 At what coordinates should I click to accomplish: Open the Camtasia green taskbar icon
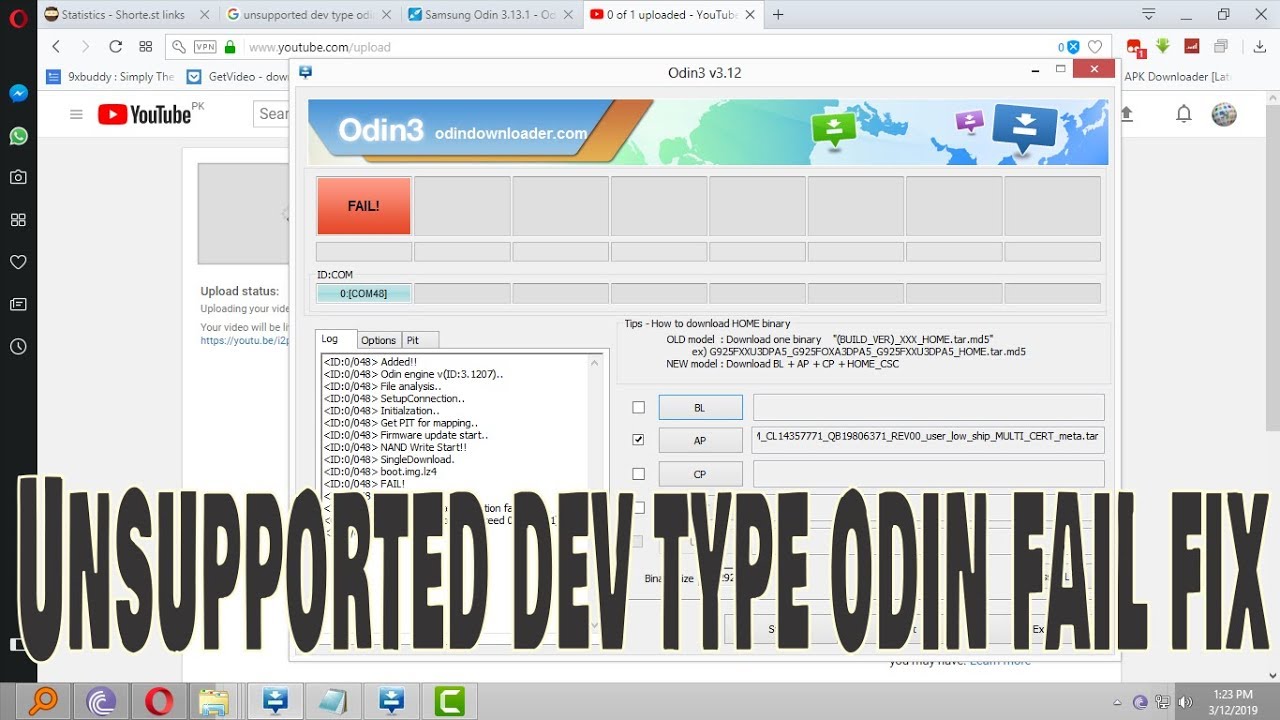(448, 701)
